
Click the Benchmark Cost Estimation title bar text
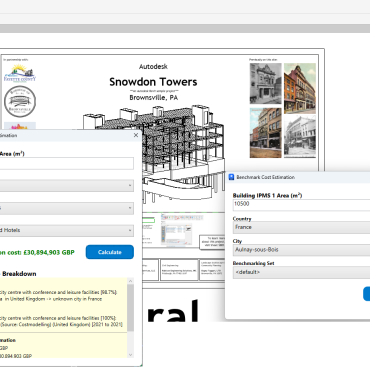[266, 177]
